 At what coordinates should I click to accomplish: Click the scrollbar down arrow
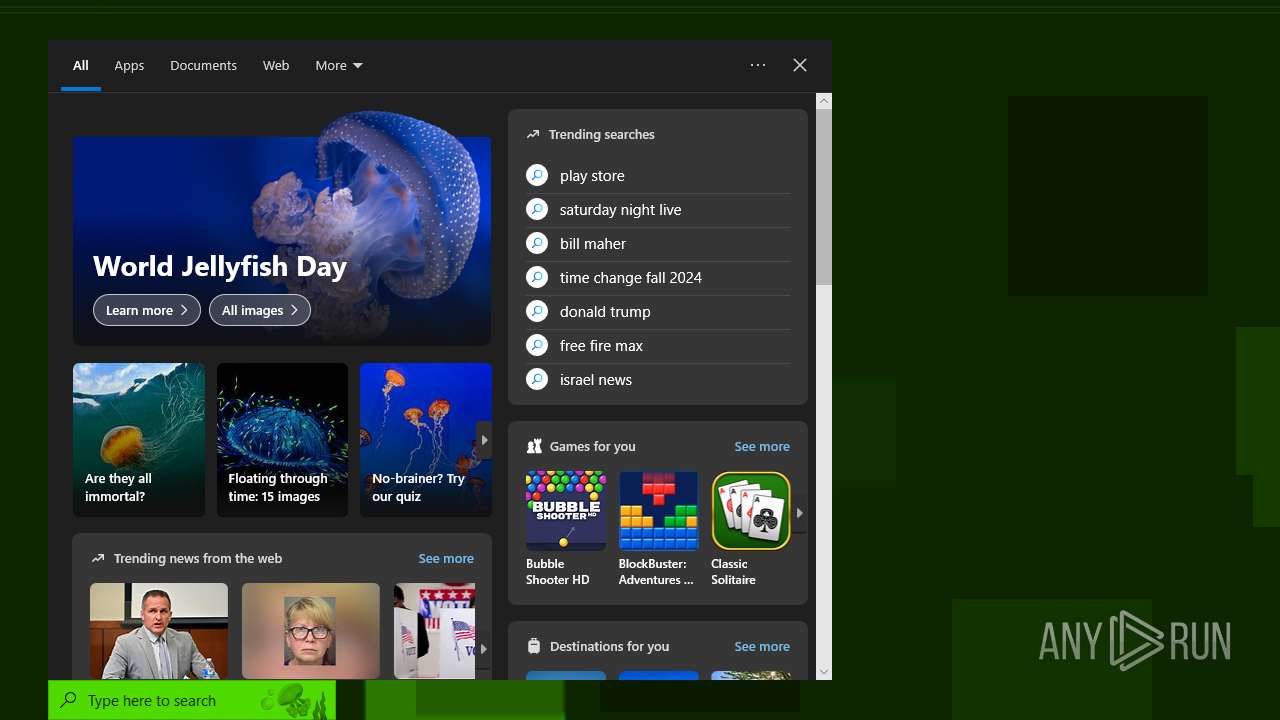824,672
